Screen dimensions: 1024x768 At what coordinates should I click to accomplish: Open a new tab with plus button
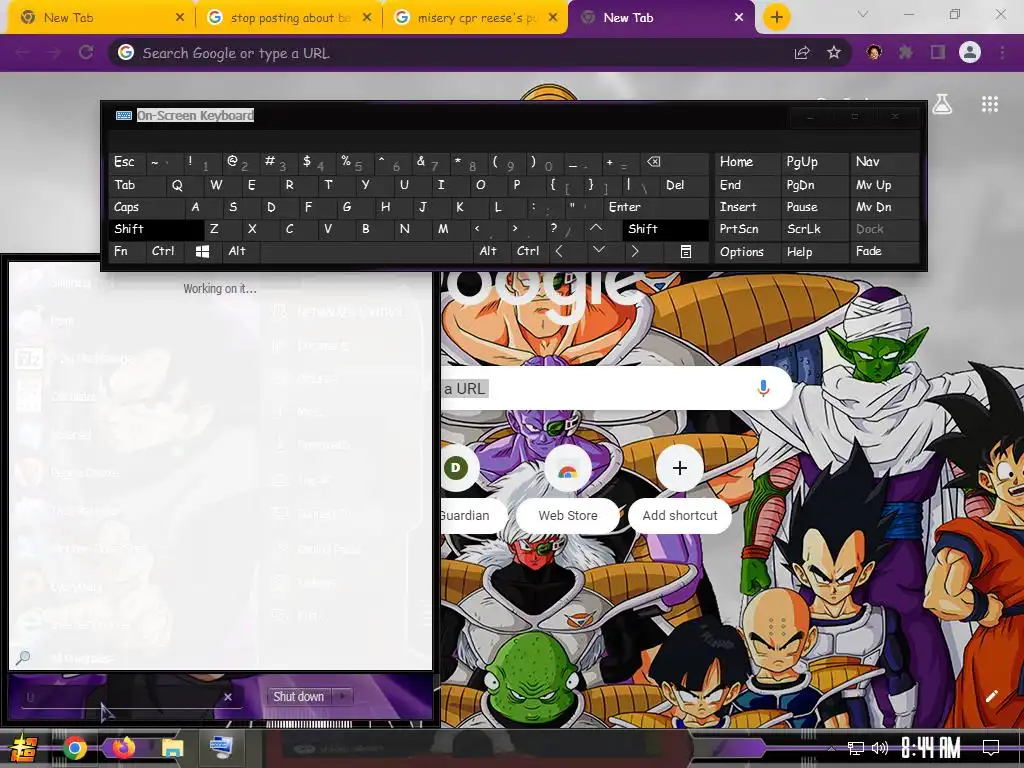click(776, 18)
